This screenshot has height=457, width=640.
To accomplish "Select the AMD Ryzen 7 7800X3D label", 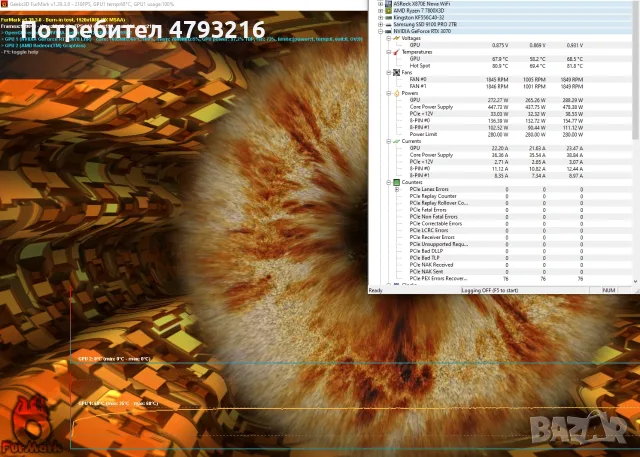I will 419,11.
